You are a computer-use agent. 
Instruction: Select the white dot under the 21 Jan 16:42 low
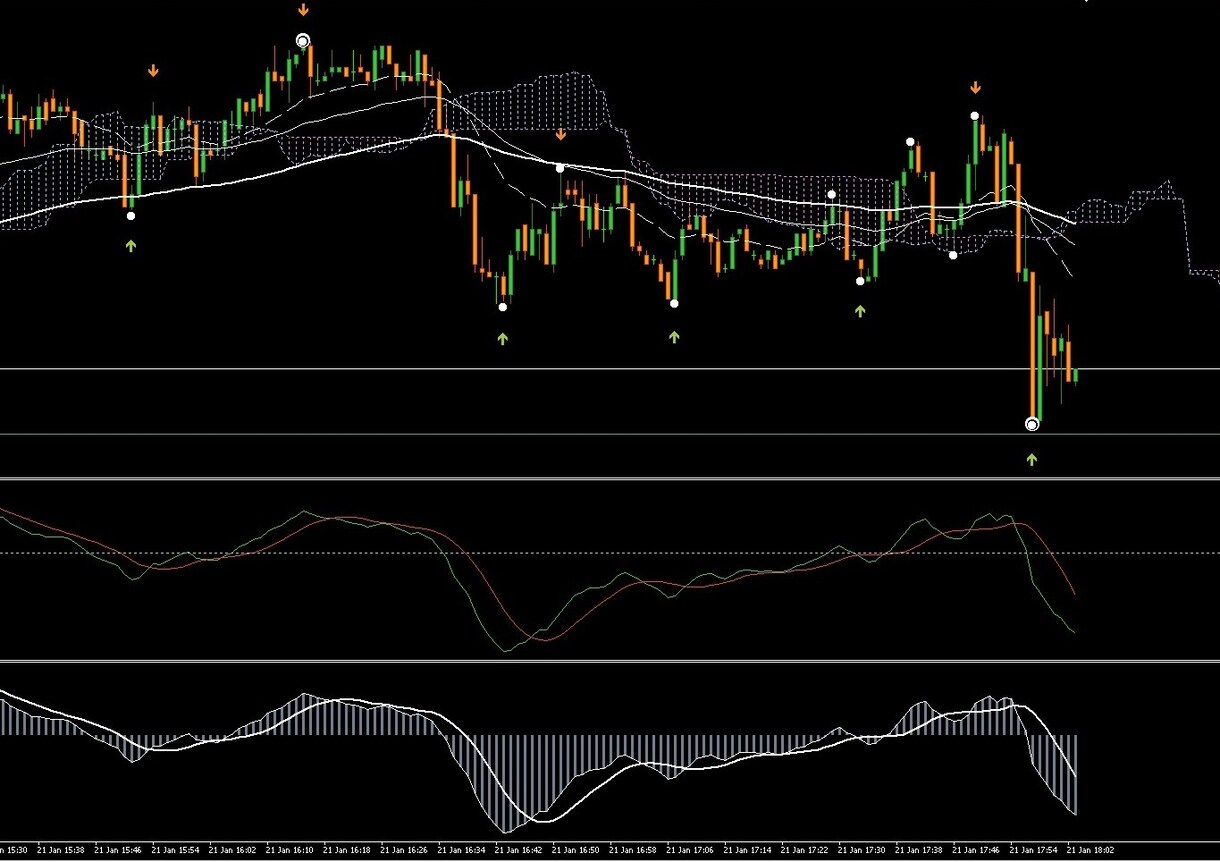(503, 307)
